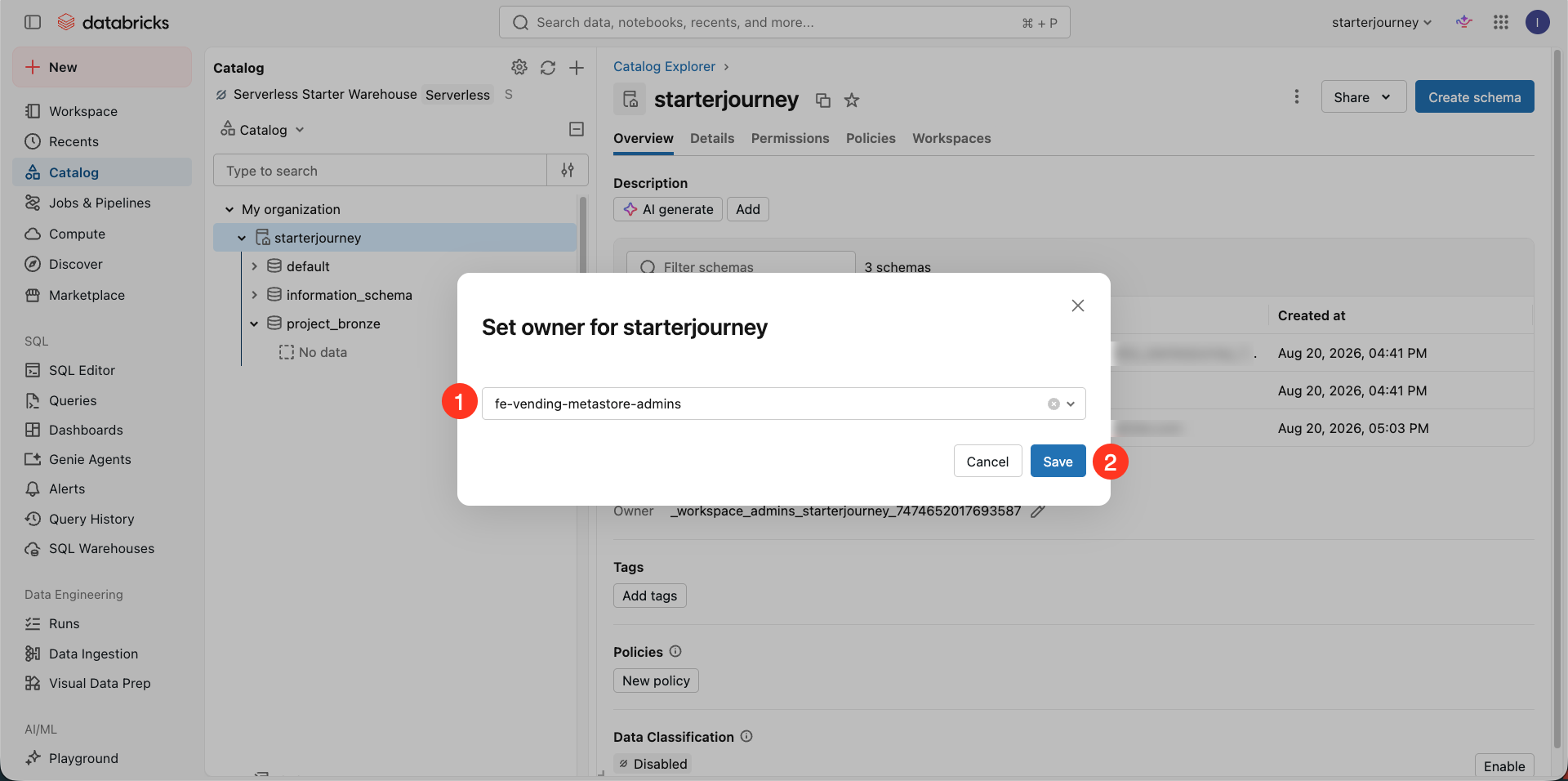Open Jobs & Pipelines in sidebar
Image resolution: width=1568 pixels, height=781 pixels.
tap(100, 203)
